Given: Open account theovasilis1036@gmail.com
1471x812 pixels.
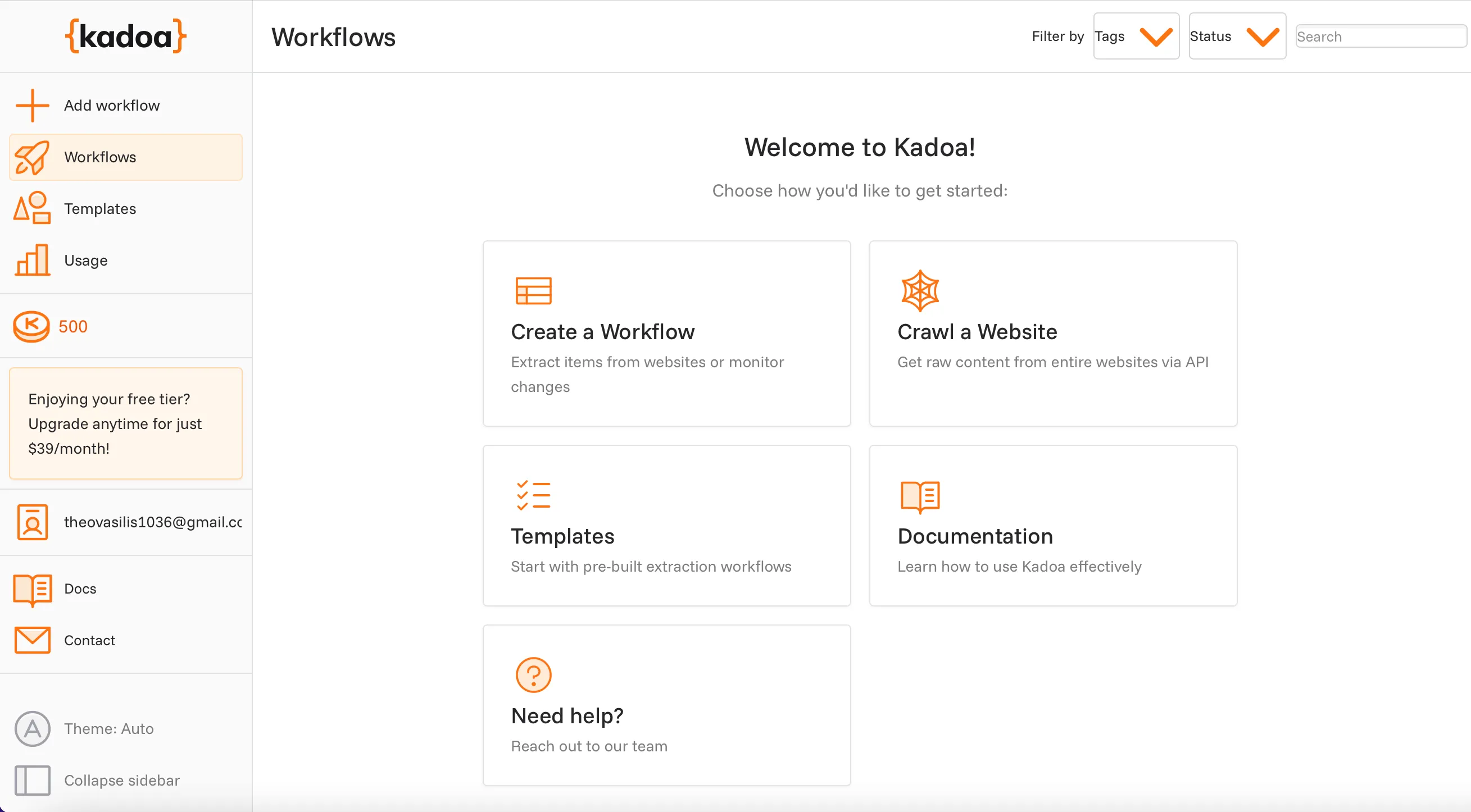Looking at the screenshot, I should (126, 522).
